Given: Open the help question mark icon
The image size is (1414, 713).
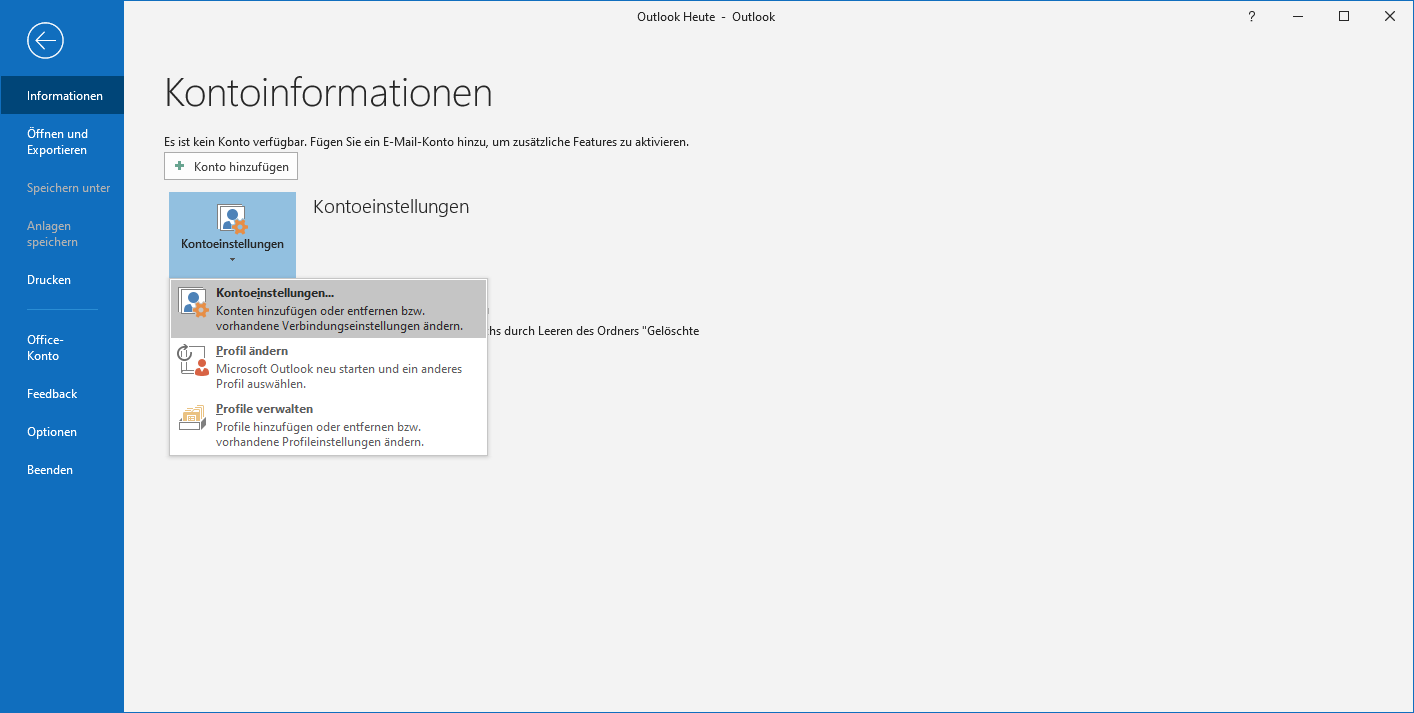Looking at the screenshot, I should [1251, 17].
